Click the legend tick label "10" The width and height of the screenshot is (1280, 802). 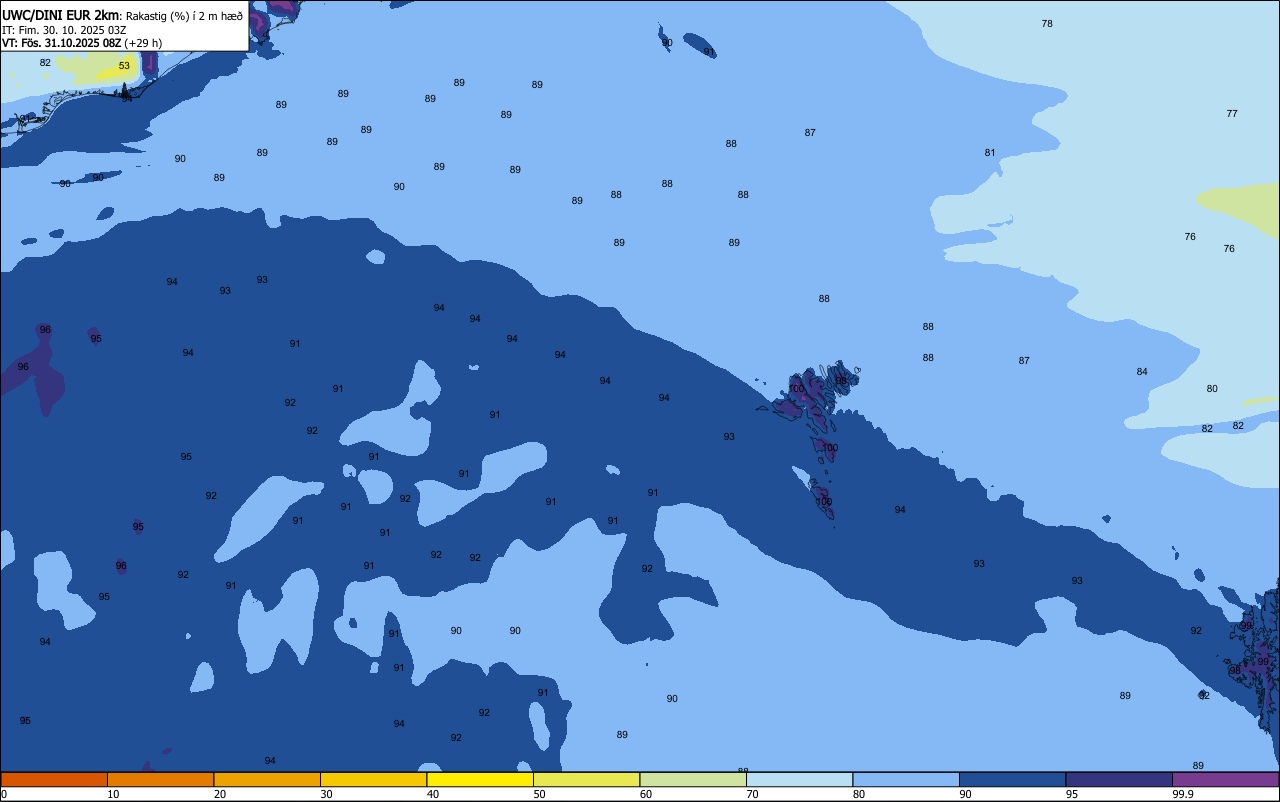[113, 794]
